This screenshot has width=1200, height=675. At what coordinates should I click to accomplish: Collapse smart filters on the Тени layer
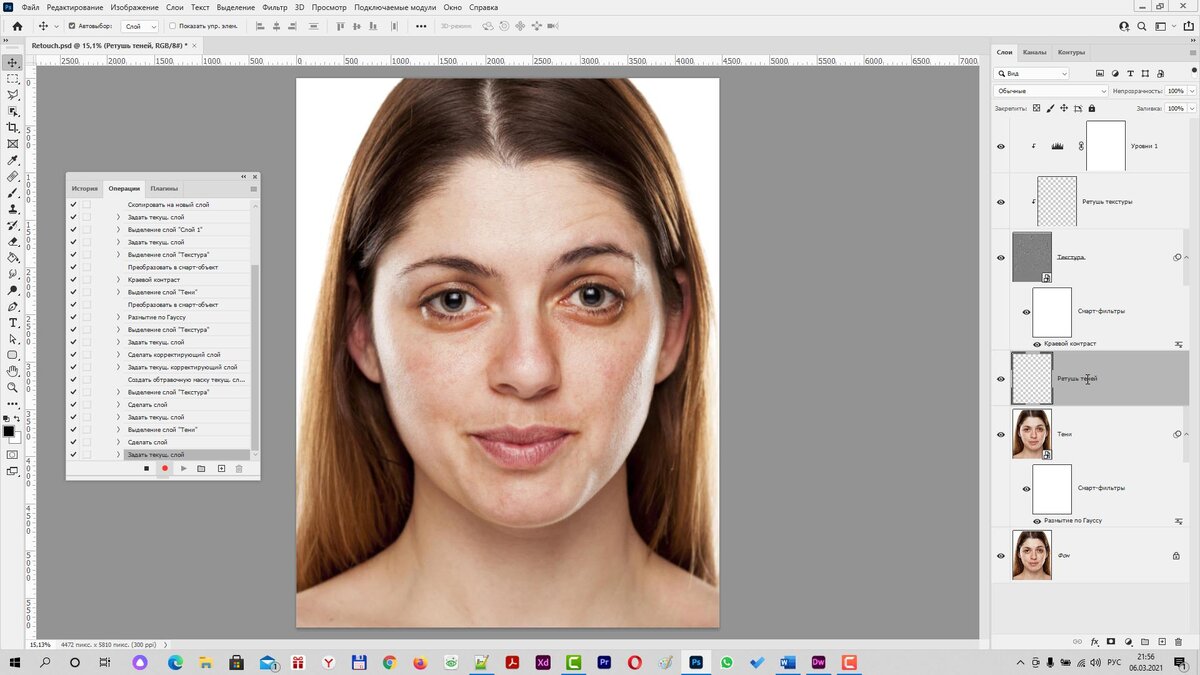pyautogui.click(x=1187, y=434)
